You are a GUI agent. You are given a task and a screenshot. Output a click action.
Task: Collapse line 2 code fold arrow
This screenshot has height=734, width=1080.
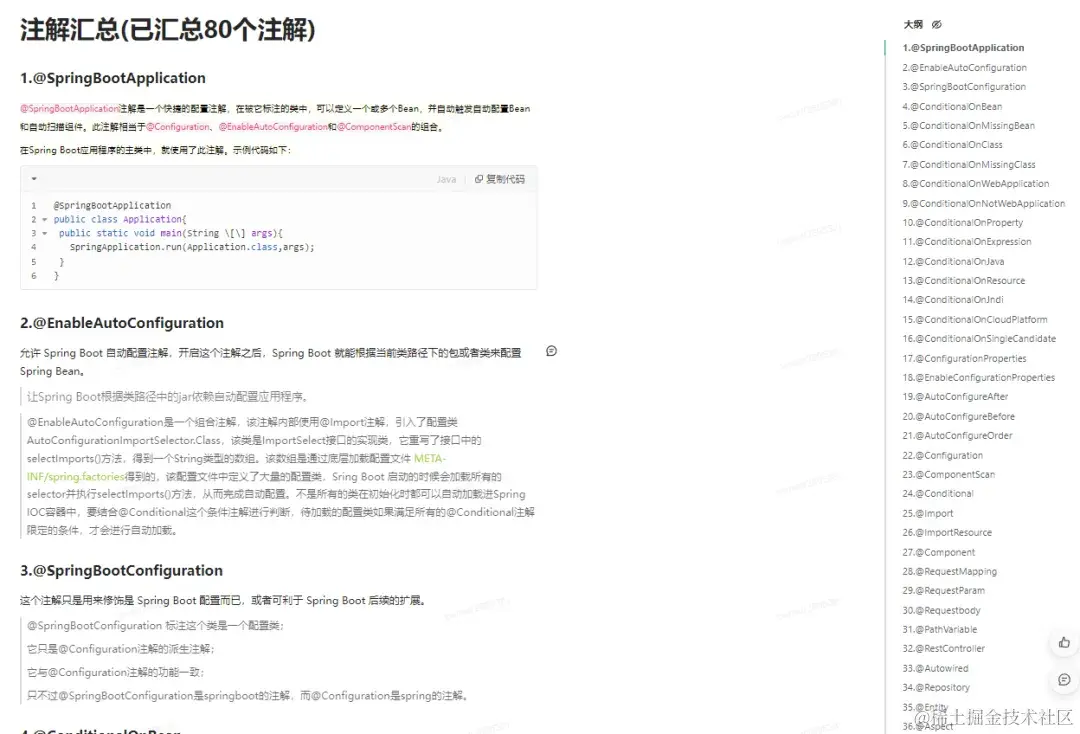45,220
